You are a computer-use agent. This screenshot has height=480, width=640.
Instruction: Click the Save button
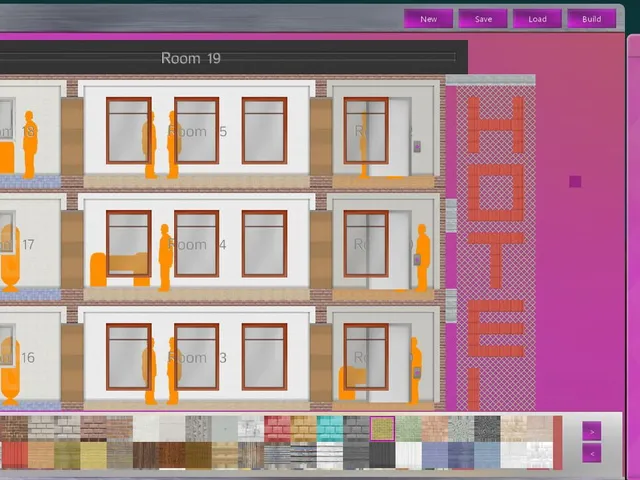pos(483,19)
